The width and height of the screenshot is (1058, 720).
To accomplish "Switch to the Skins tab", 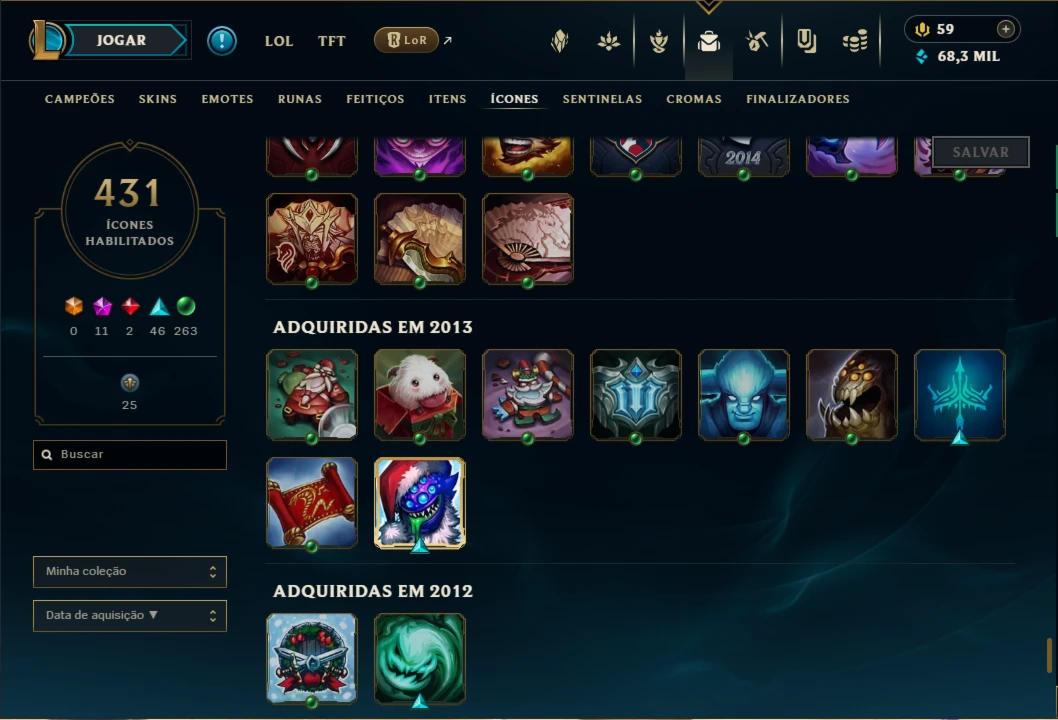I will tap(158, 99).
